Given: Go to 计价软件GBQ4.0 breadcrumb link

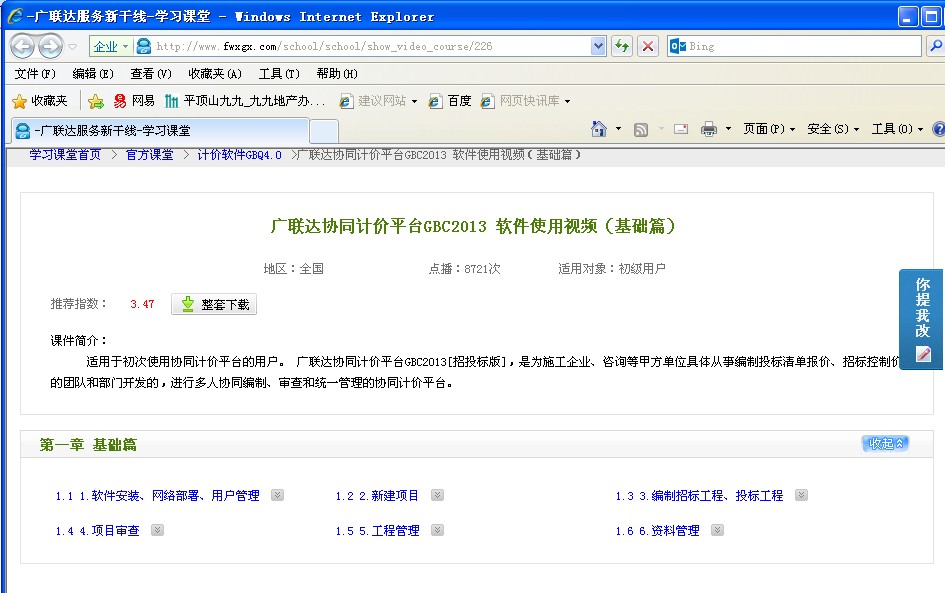Looking at the screenshot, I should (239, 155).
